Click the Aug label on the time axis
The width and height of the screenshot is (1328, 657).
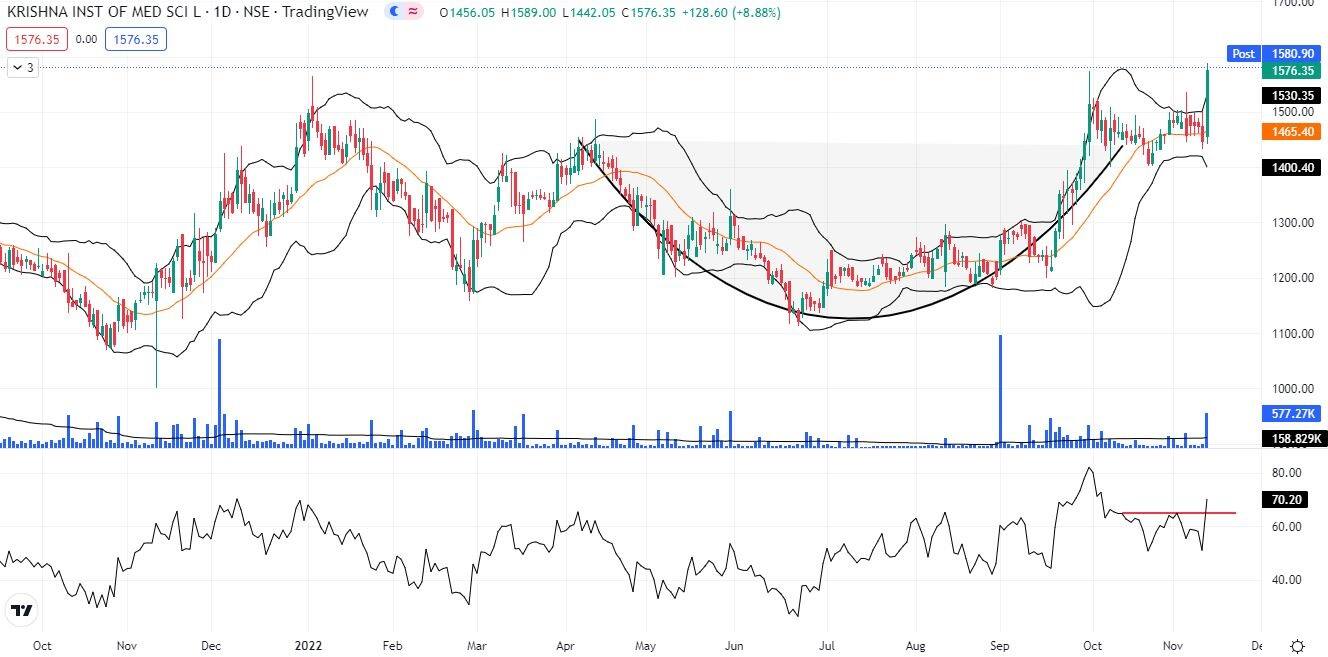tap(915, 645)
